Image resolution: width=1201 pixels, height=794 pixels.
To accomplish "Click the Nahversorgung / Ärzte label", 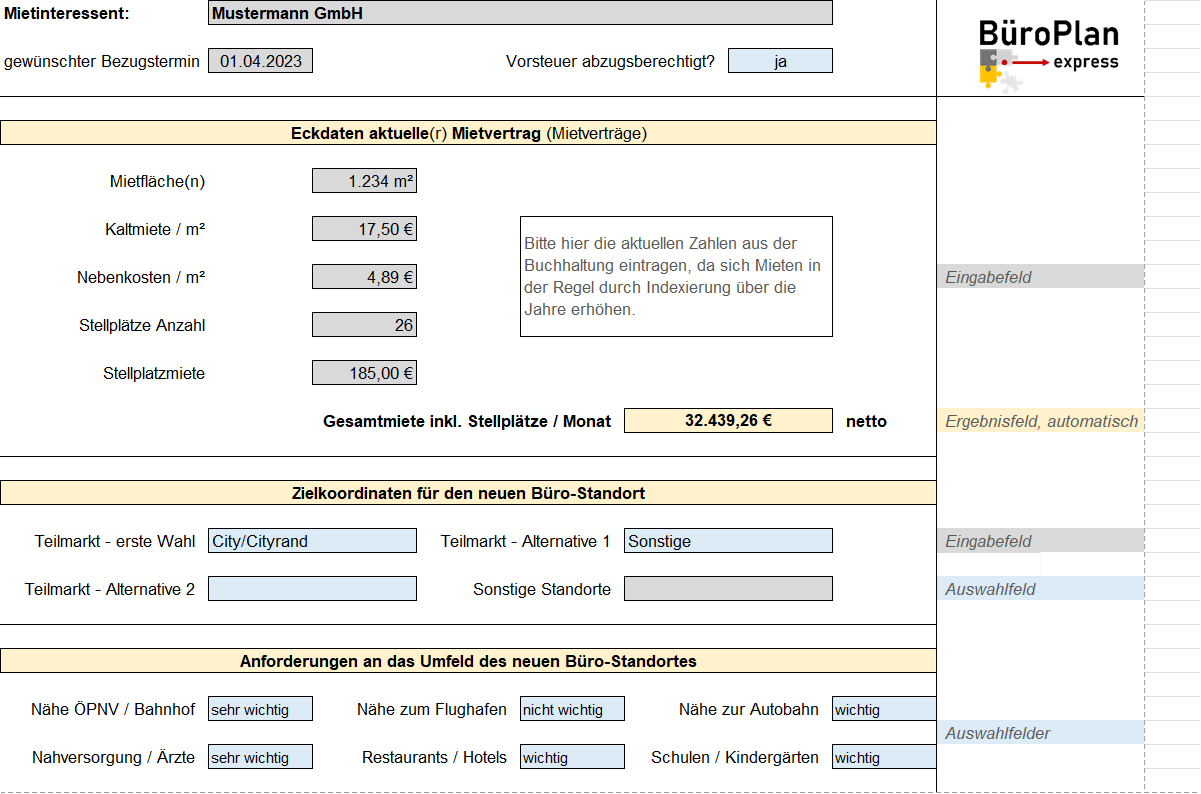I will pyautogui.click(x=113, y=757).
